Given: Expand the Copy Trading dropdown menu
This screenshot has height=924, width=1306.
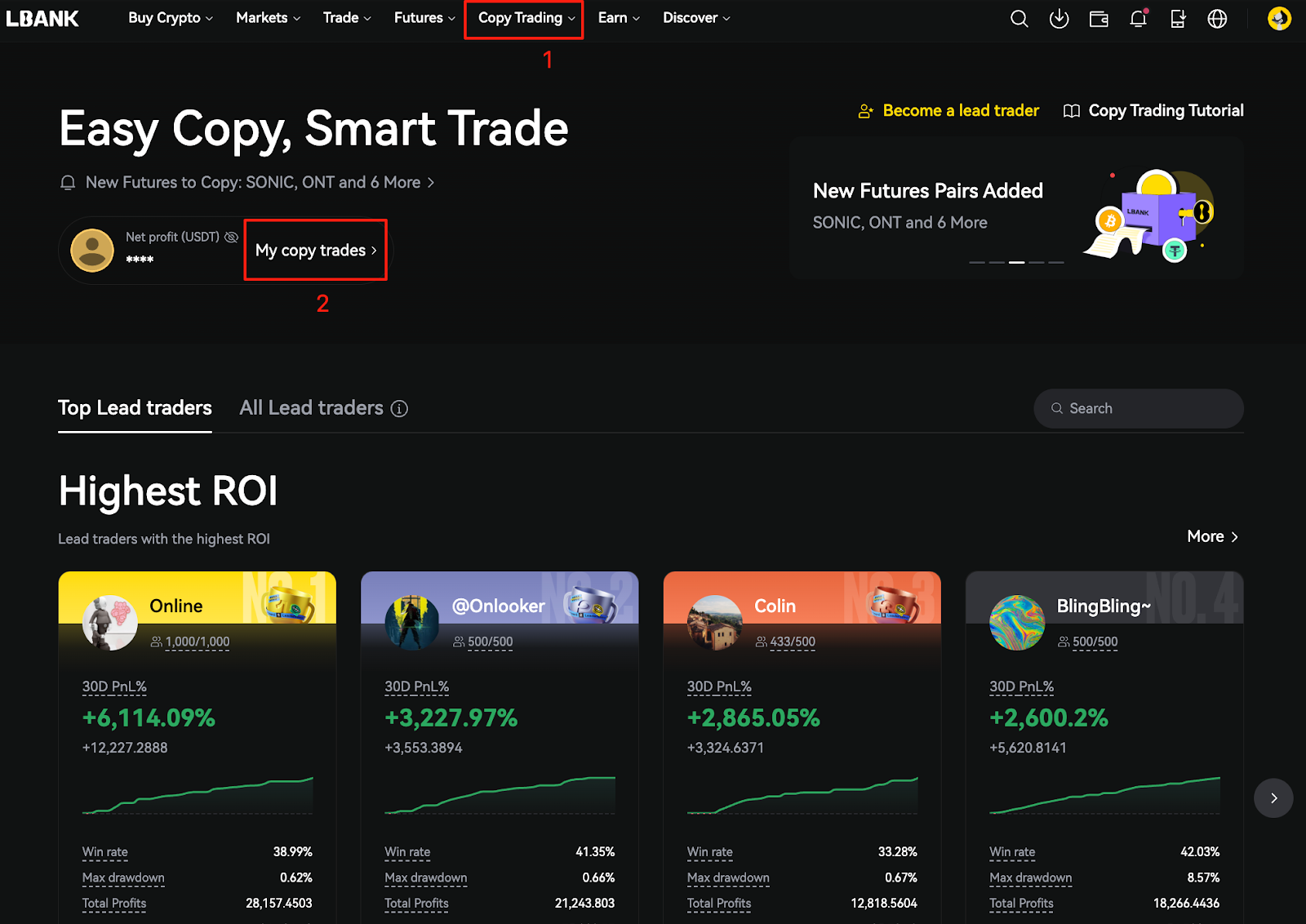Looking at the screenshot, I should point(526,18).
